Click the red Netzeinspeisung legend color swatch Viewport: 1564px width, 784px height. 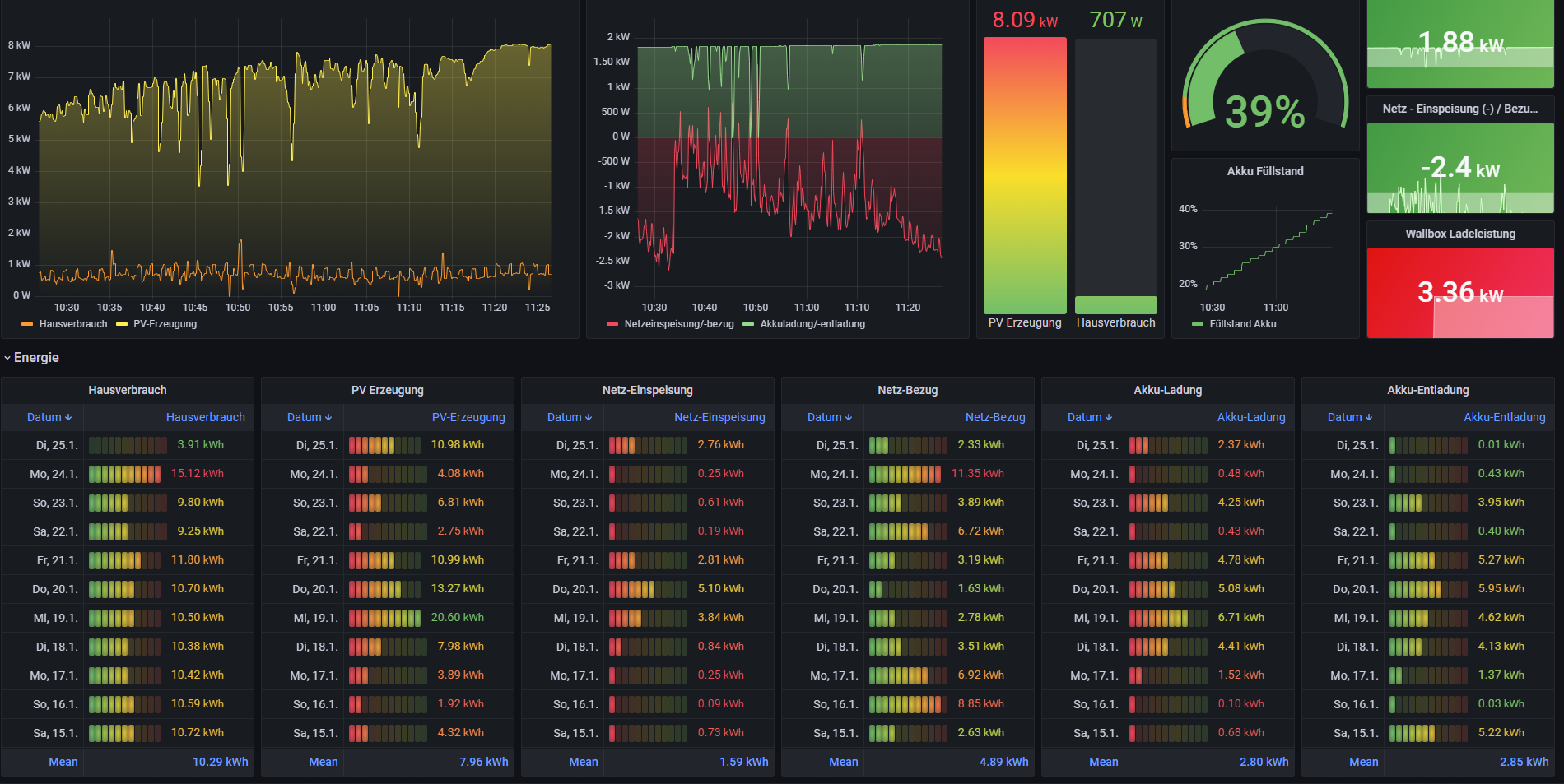click(612, 324)
